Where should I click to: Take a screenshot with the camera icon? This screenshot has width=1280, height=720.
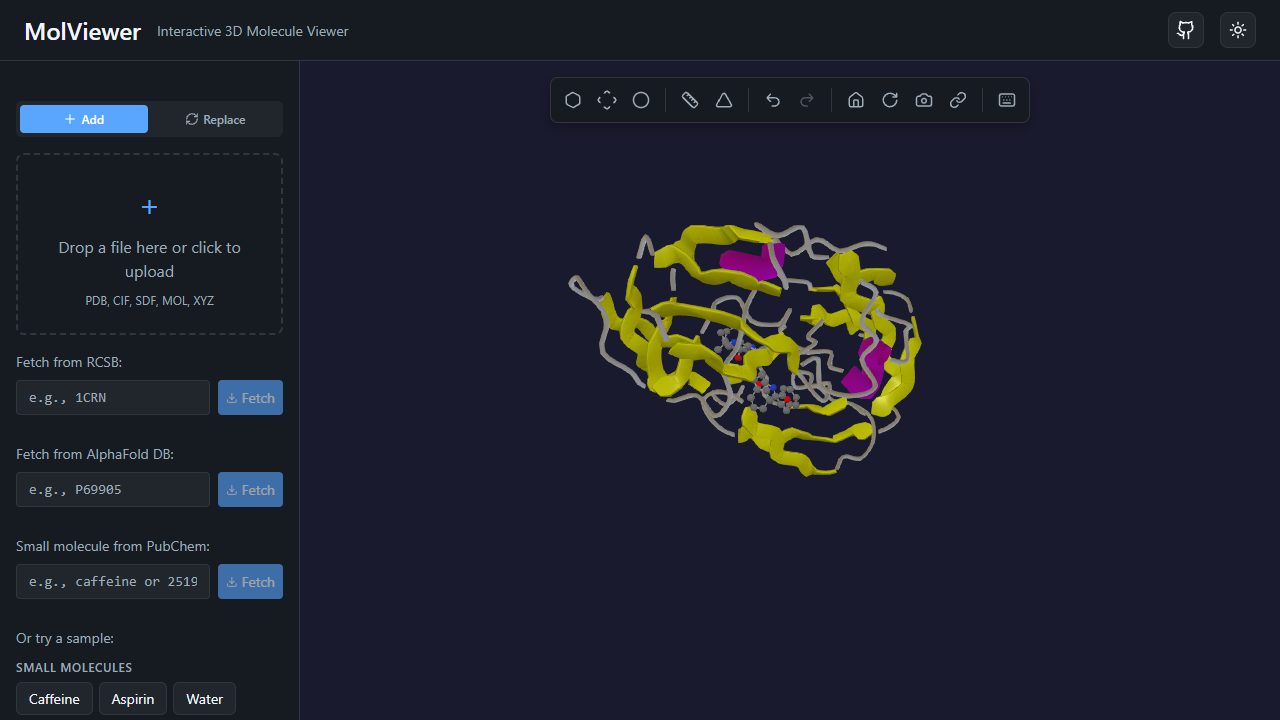pos(924,100)
